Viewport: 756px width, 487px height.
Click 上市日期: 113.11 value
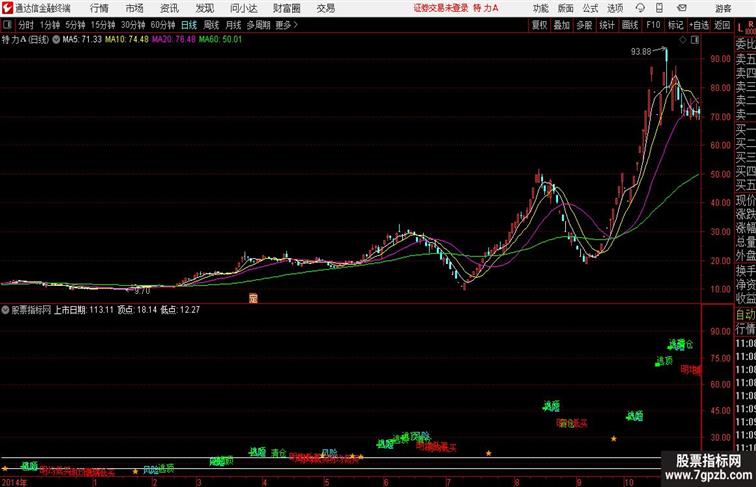point(83,310)
